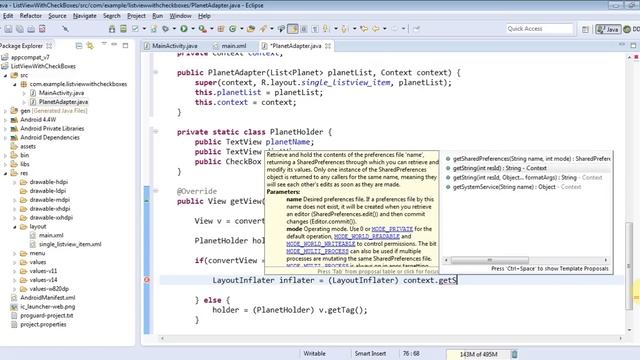Click the Back navigation arrow icon
The height and width of the screenshot is (360, 640).
tap(375, 29)
